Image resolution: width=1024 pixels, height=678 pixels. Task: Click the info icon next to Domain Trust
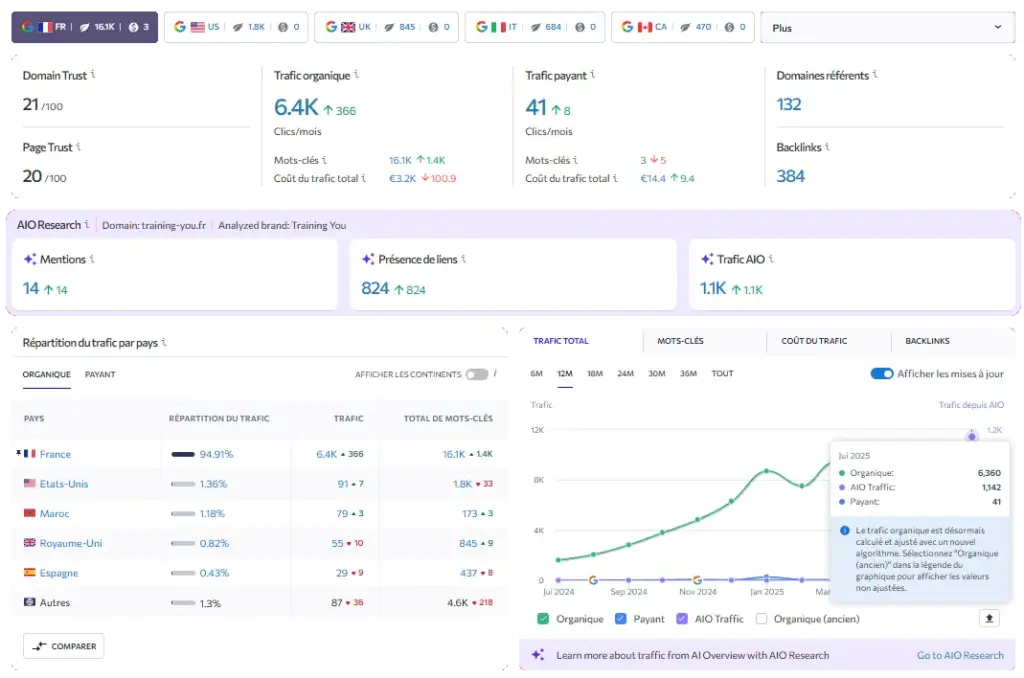click(93, 74)
